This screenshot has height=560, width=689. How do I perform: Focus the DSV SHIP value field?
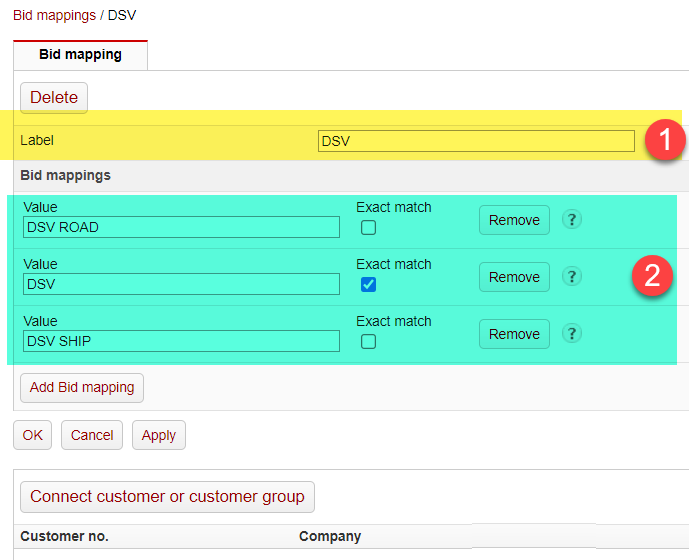181,341
